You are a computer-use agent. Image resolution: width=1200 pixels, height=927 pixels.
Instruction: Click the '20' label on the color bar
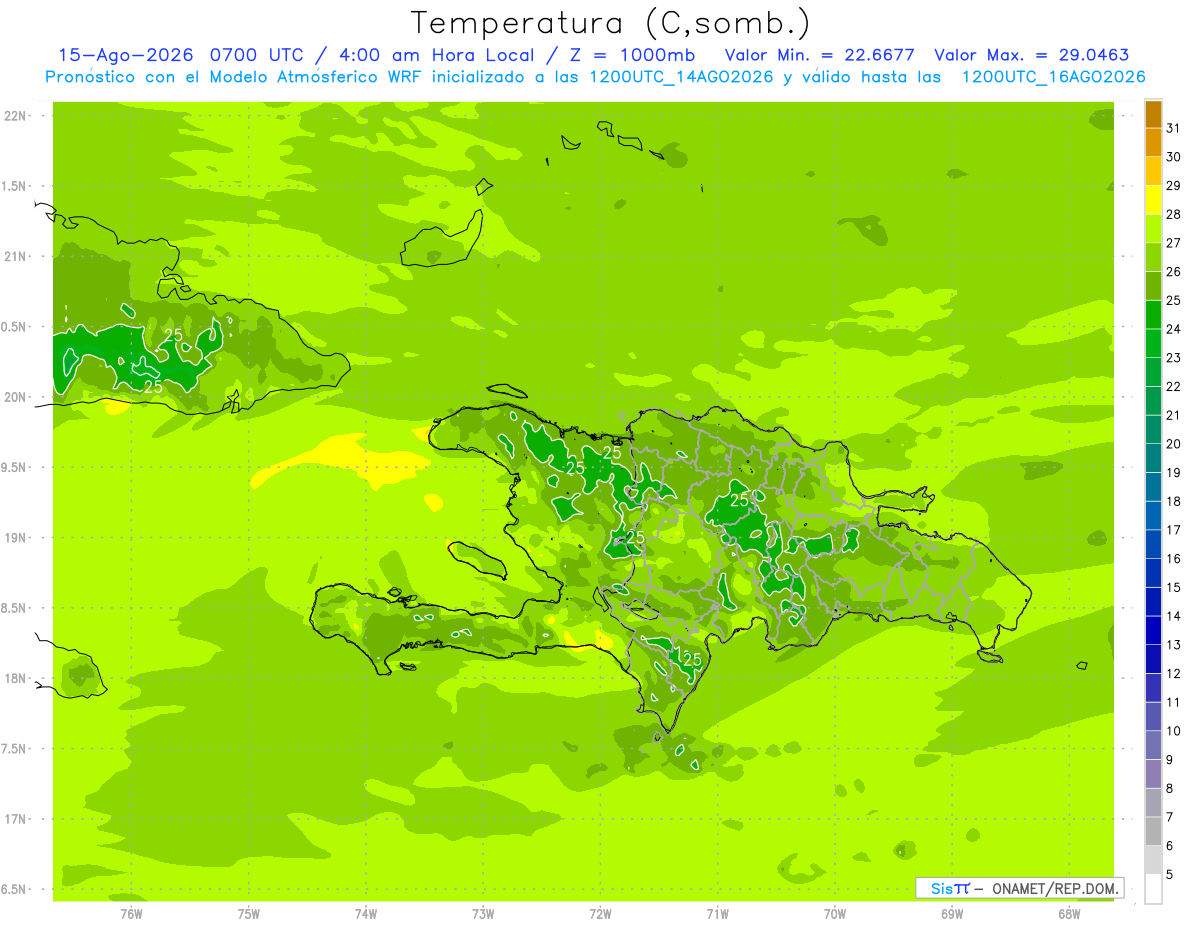tap(1173, 444)
